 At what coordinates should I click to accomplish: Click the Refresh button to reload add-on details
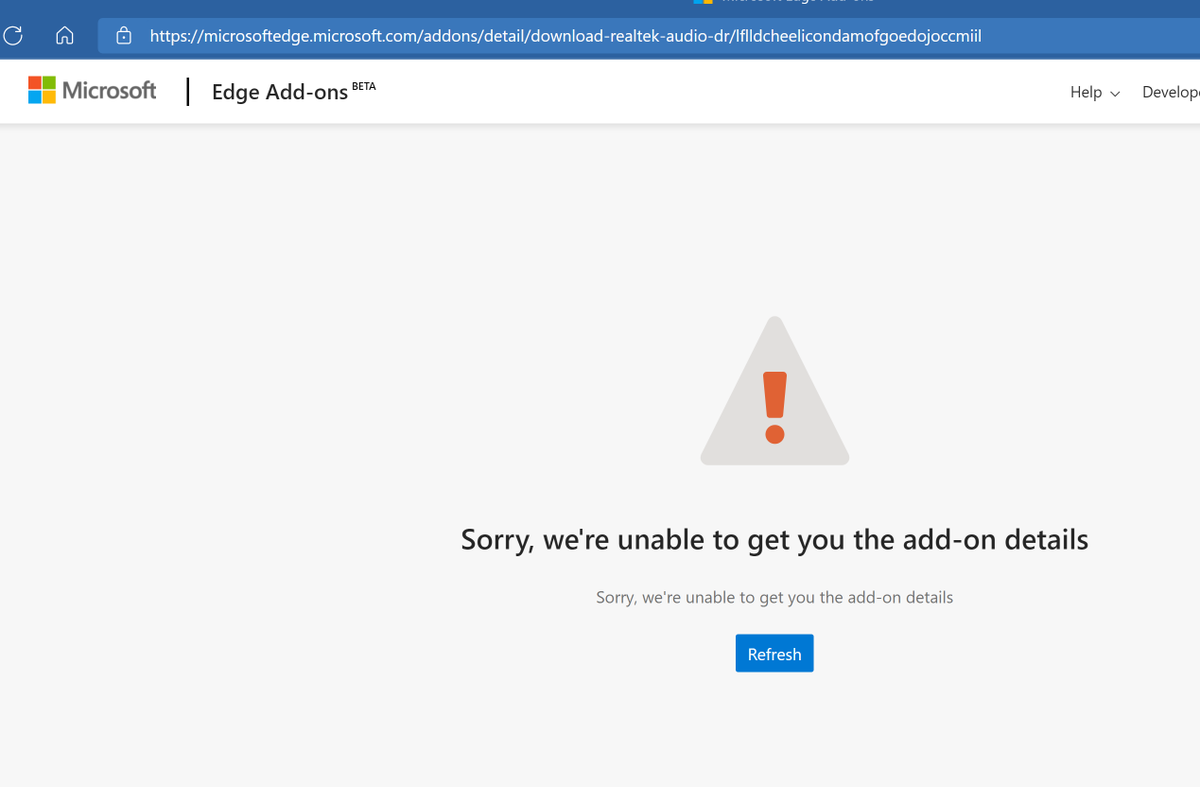(x=774, y=653)
